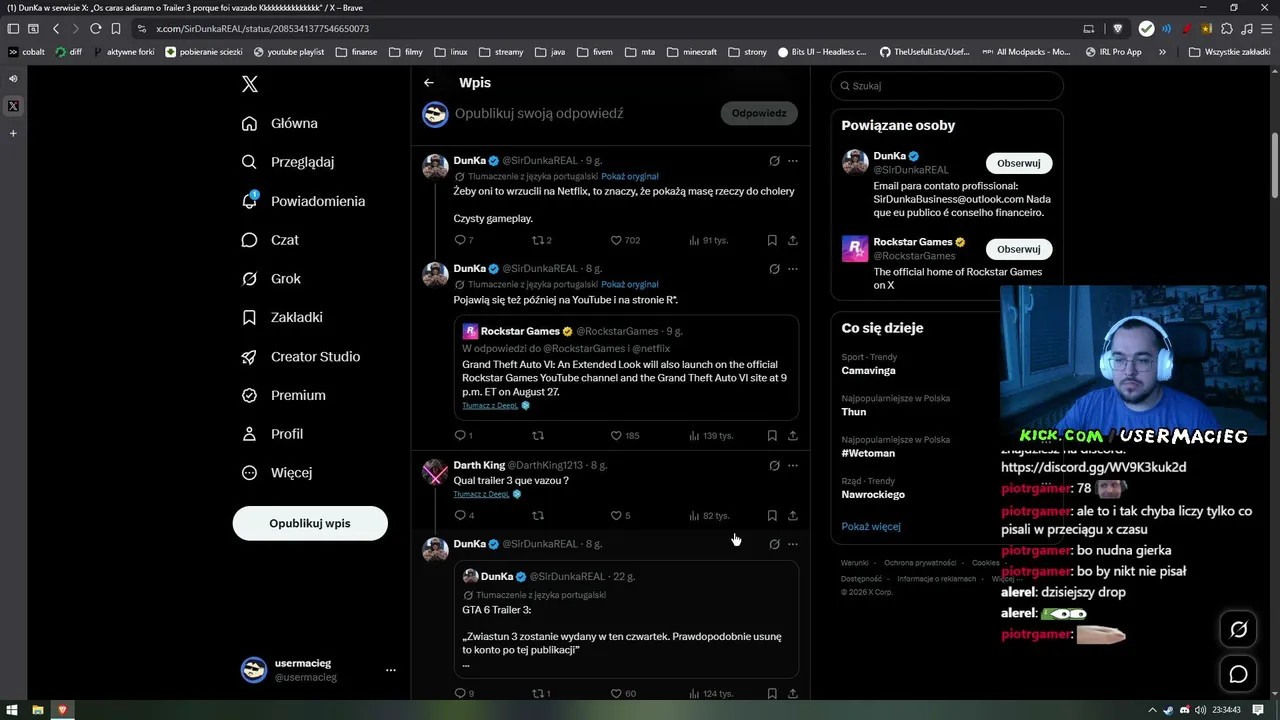Open more options on Darth King post
This screenshot has width=1280, height=720.
(x=793, y=465)
